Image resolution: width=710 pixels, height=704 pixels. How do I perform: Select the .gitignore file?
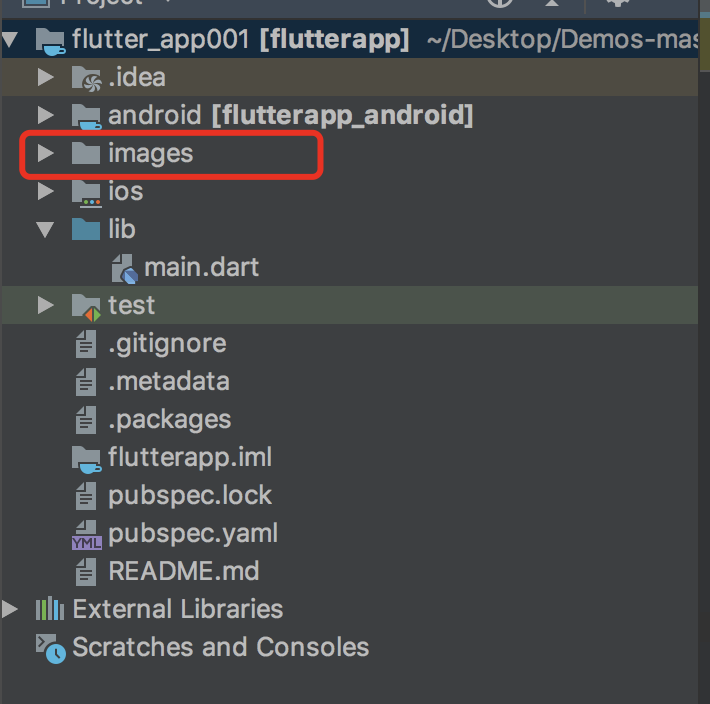tap(167, 344)
